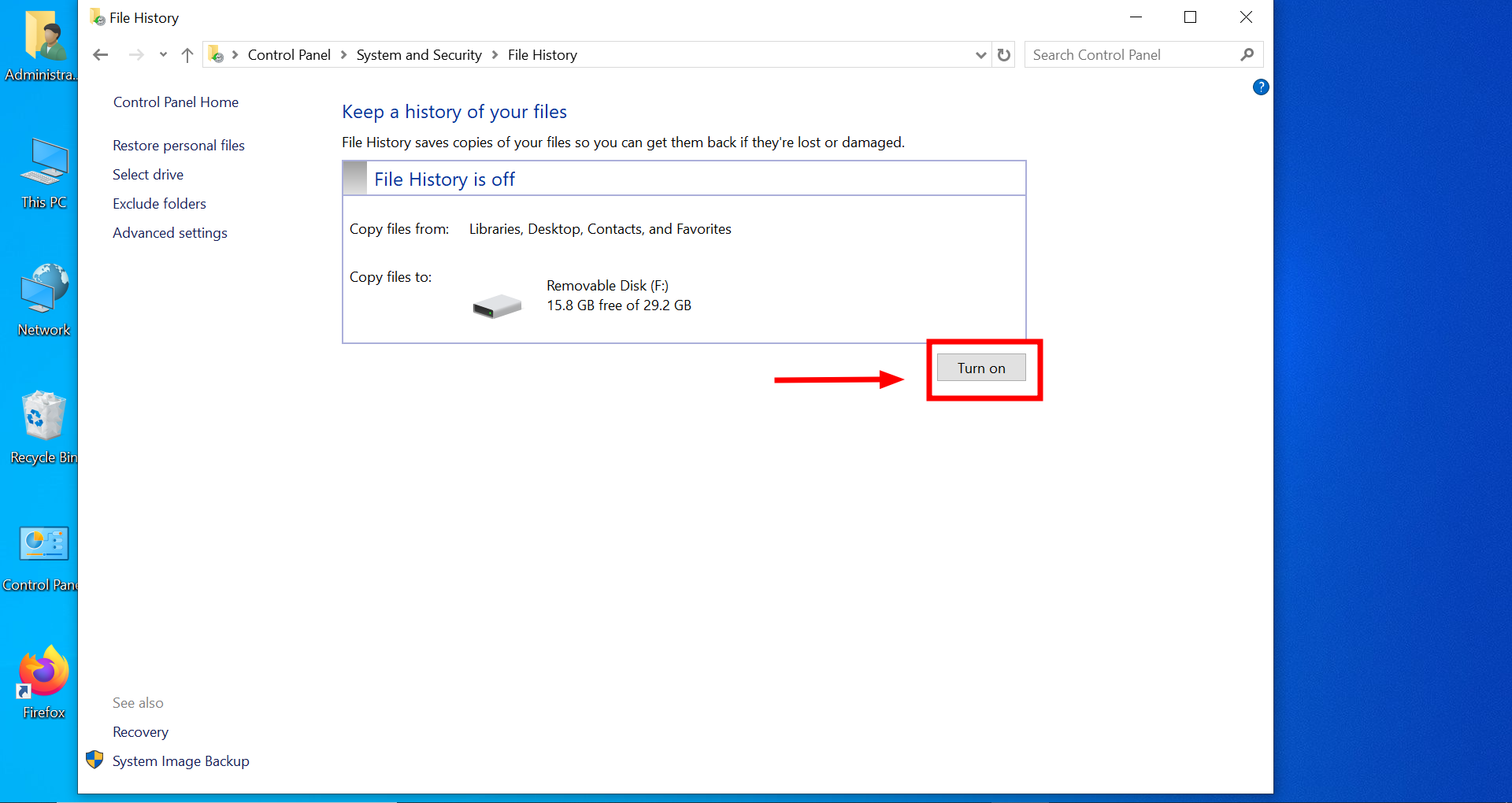Click the Removable Disk drive icon
Viewport: 1512px width, 803px height.
497,306
